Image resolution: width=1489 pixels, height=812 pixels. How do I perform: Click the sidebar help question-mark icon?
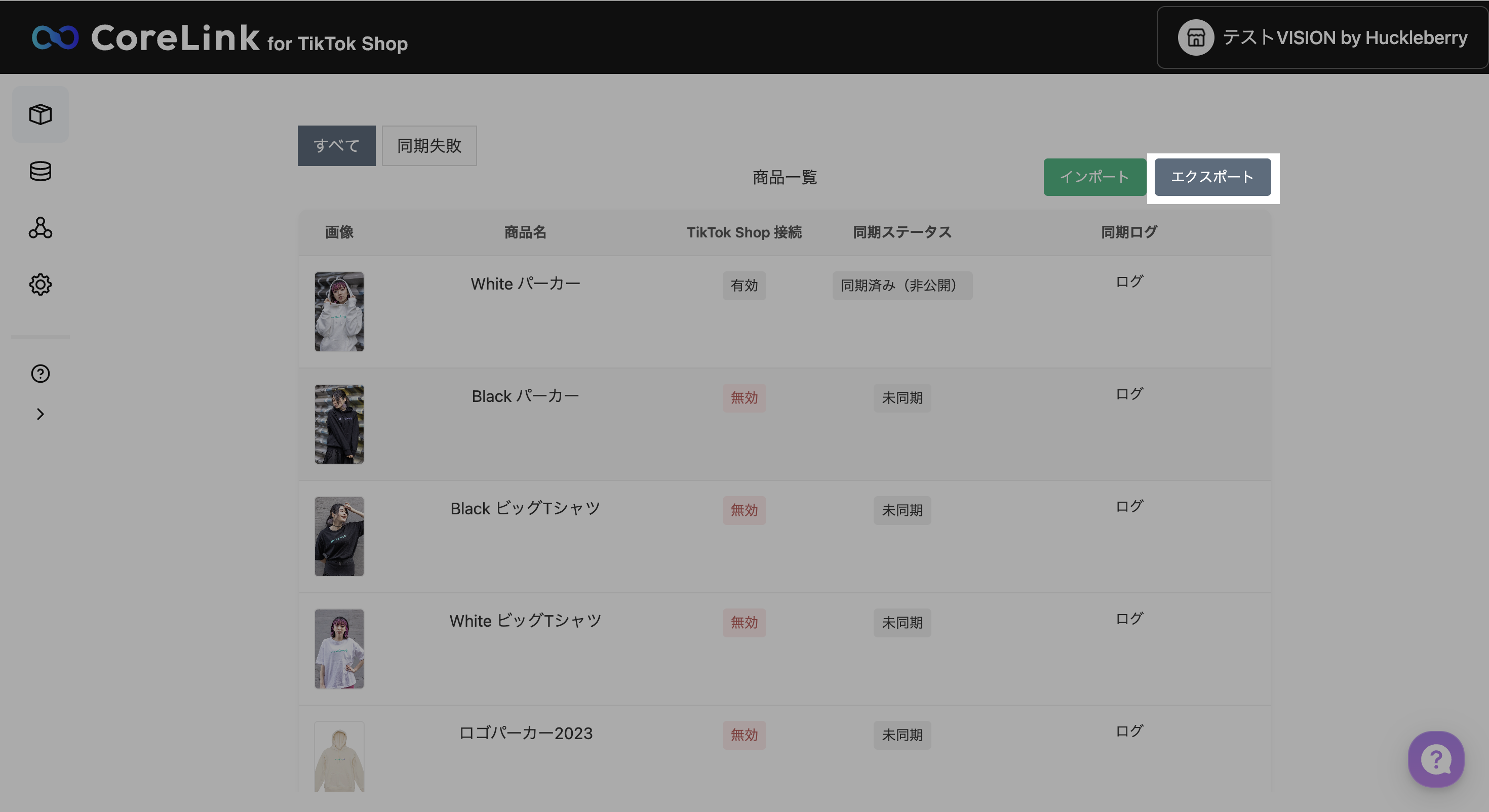click(41, 373)
